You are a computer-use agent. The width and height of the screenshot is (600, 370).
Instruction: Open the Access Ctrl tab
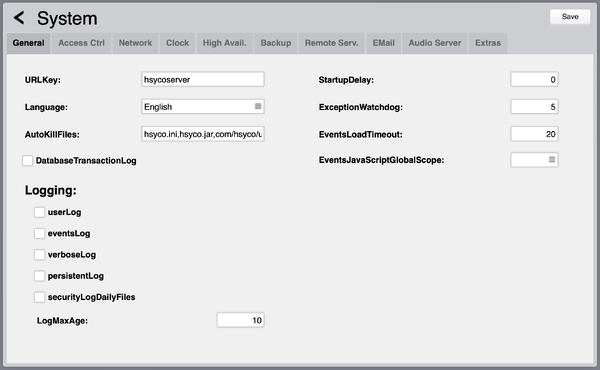coord(81,43)
